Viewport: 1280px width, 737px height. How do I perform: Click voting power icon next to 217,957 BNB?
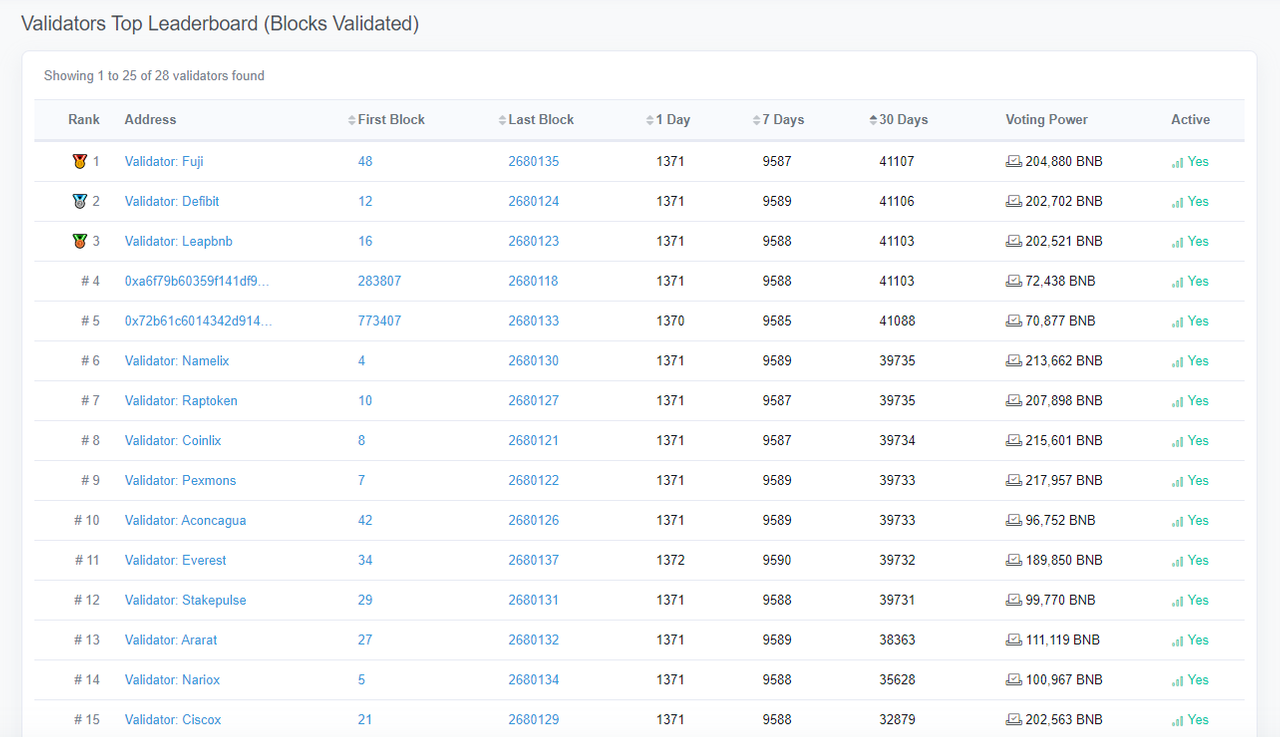pyautogui.click(x=1014, y=480)
